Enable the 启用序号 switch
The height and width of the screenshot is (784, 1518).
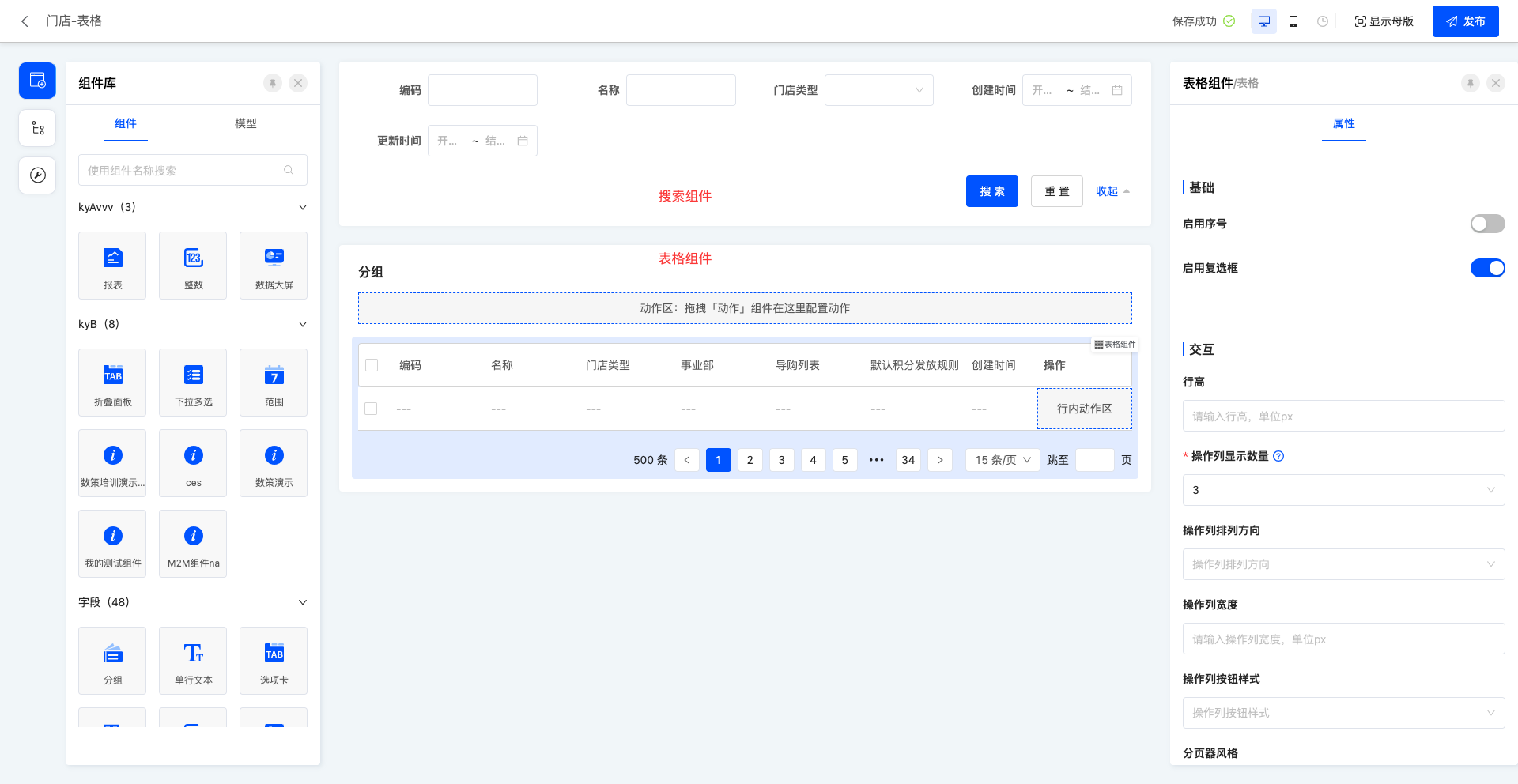1487,224
